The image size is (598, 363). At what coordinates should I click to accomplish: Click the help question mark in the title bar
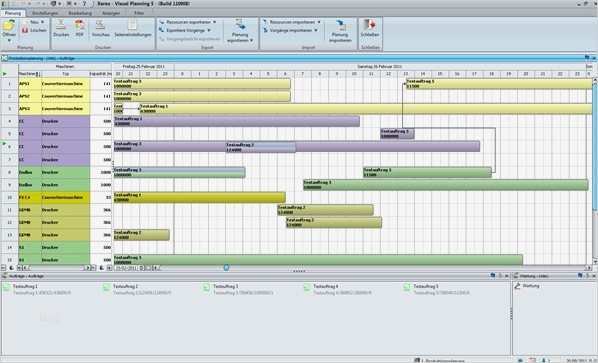click(85, 3)
